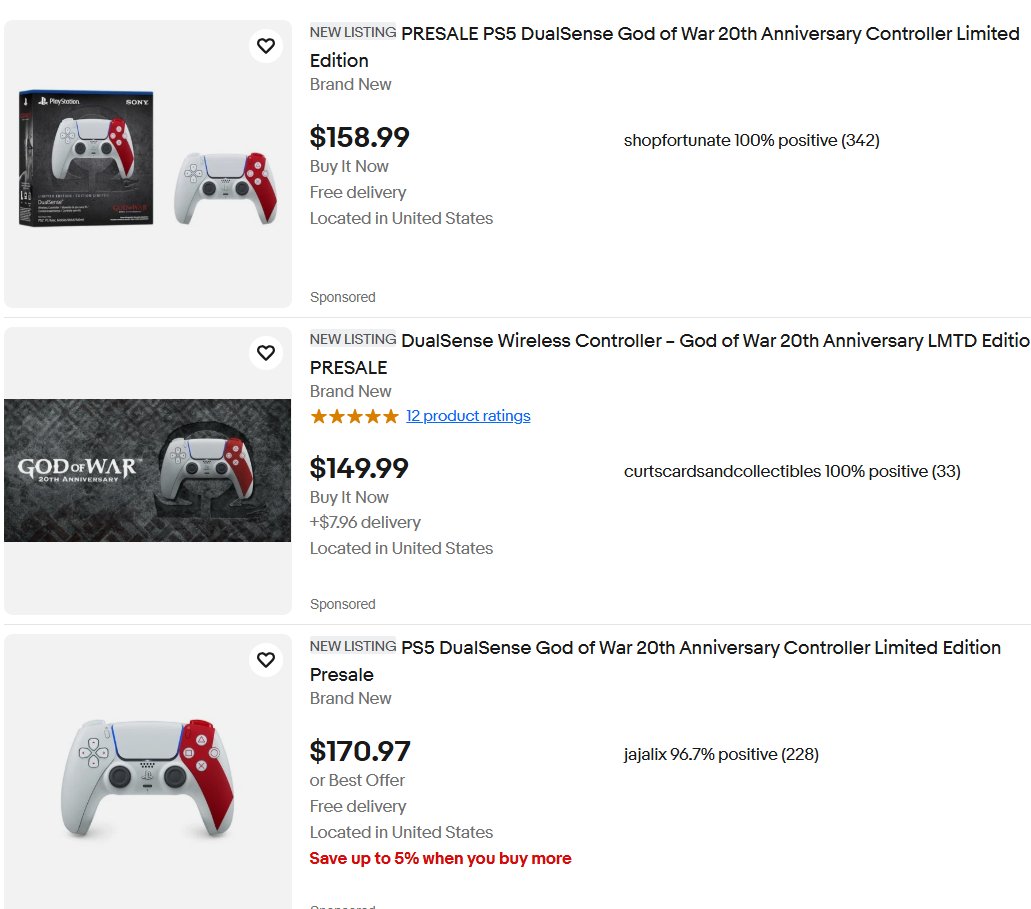Click seller curtscardsandcollectibles 100% positive feedback
Screen dimensions: 1031x909
pyautogui.click(x=792, y=471)
